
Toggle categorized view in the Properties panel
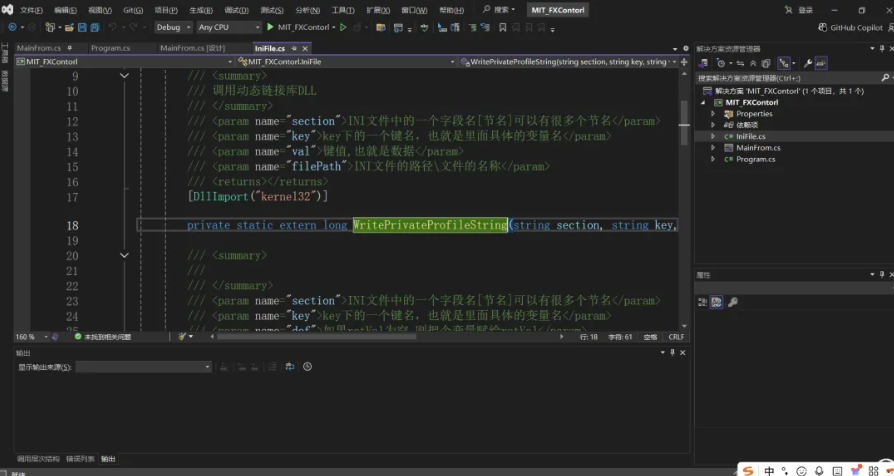[703, 302]
